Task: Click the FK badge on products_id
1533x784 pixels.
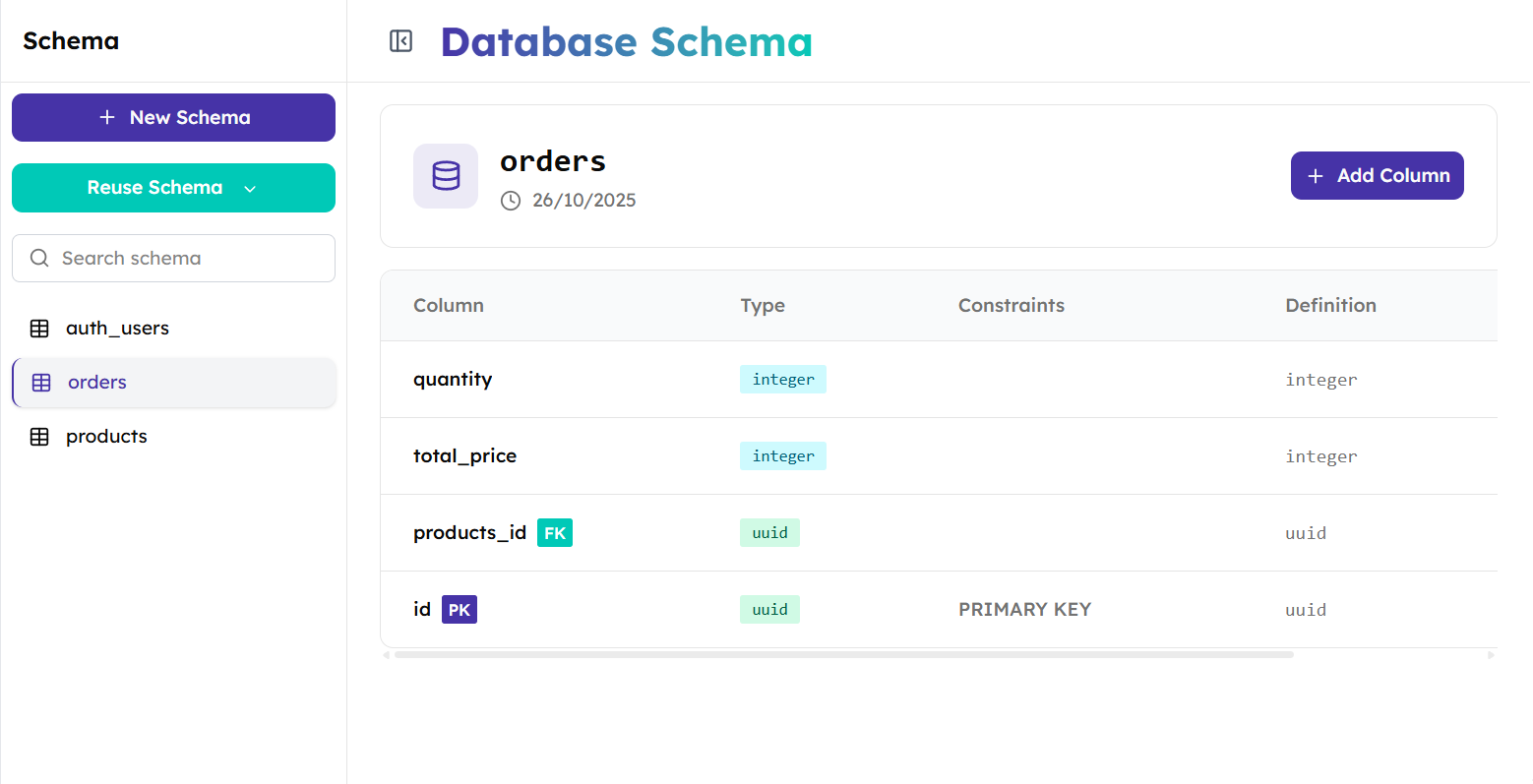Action: click(x=555, y=533)
